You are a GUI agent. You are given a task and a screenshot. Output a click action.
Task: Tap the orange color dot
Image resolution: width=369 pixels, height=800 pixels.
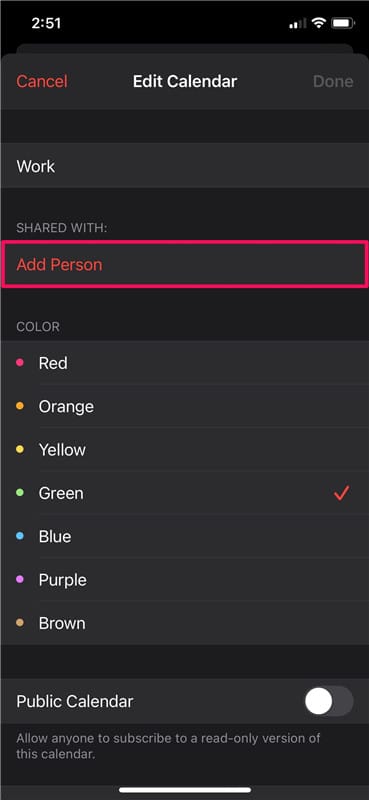(x=20, y=406)
